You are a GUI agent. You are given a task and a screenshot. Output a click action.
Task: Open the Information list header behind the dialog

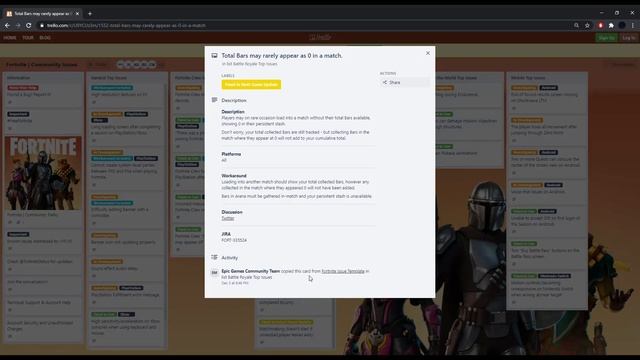coord(19,78)
